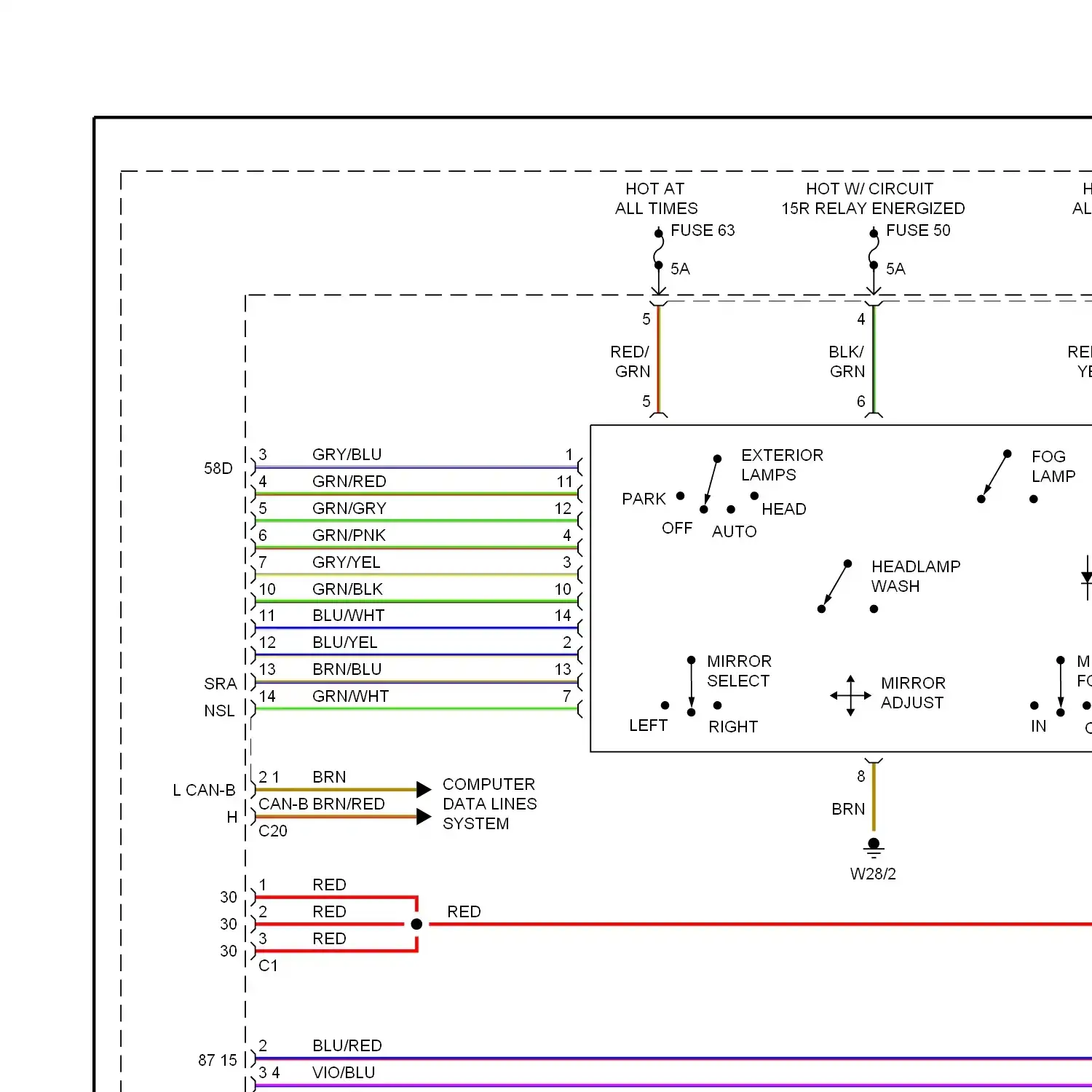The width and height of the screenshot is (1092, 1092).
Task: Click the arrowhead ending the BRN CAN wire
Action: coord(424,789)
